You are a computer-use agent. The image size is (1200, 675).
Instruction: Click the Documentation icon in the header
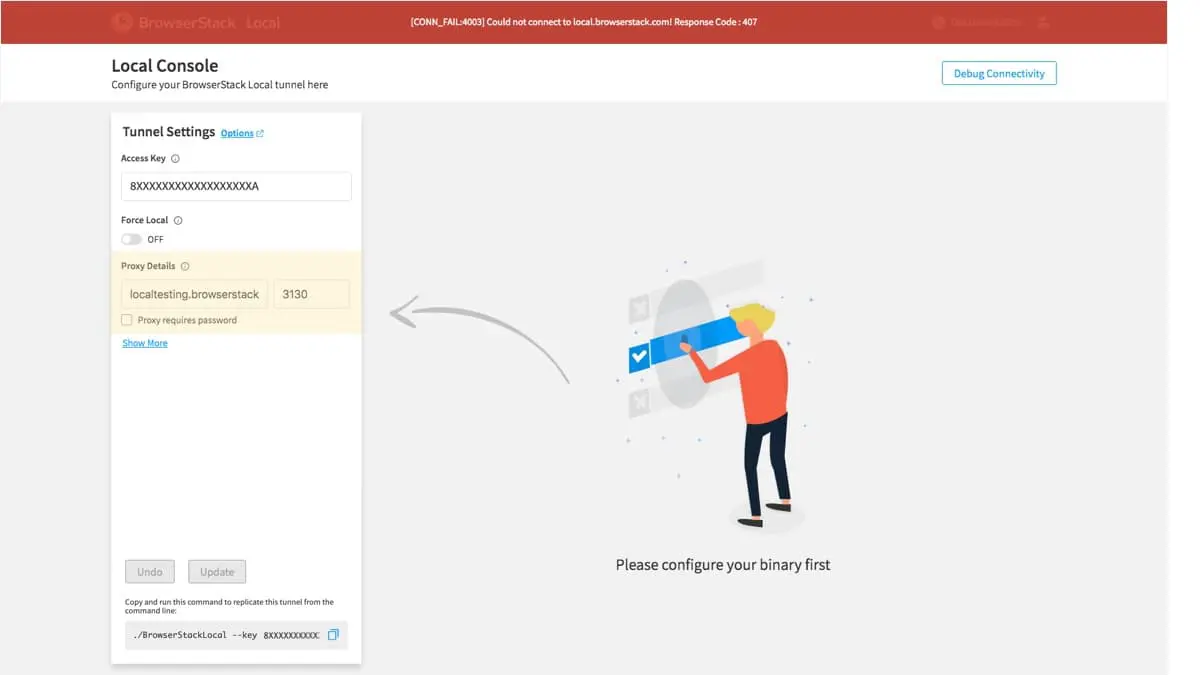pos(938,22)
